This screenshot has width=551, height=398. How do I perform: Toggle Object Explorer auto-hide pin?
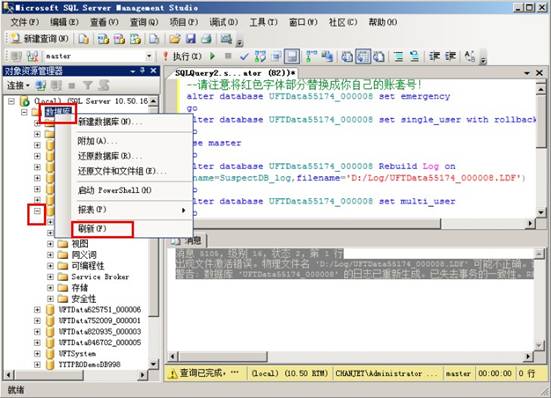pos(142,71)
